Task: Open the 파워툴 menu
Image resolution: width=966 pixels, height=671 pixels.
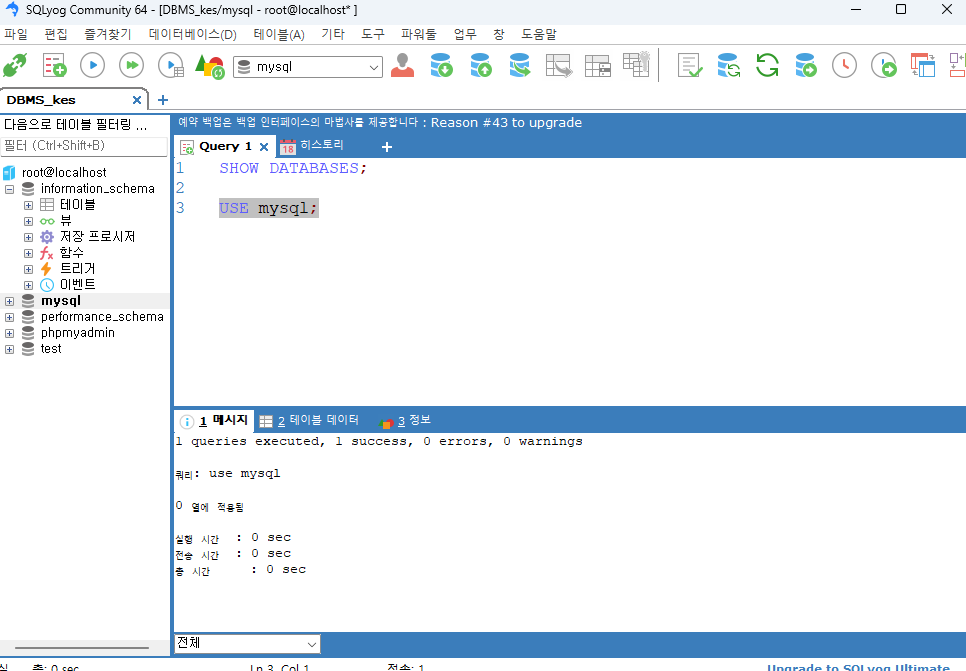Action: pyautogui.click(x=418, y=35)
